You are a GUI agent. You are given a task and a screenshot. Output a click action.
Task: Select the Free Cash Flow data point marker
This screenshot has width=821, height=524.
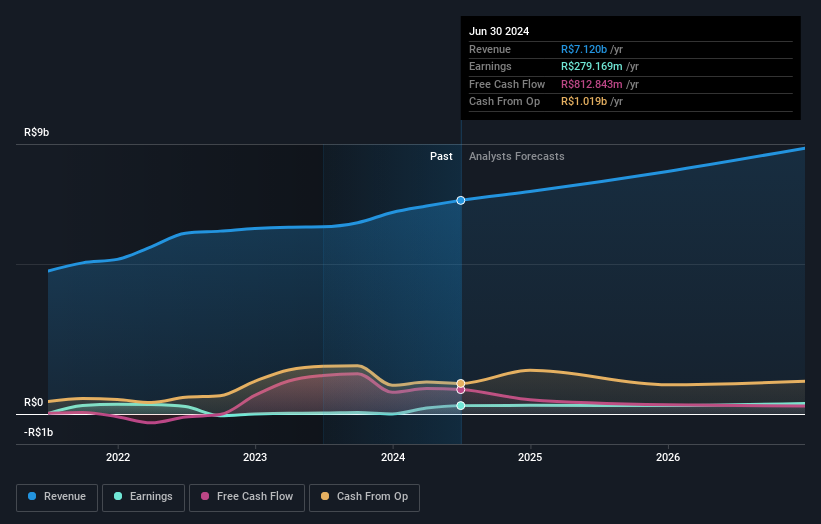[461, 390]
